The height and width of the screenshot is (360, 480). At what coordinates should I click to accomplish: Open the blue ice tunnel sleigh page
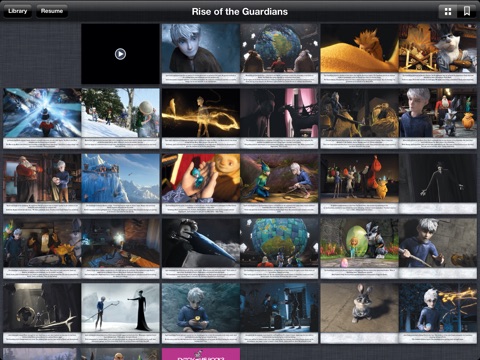coord(42,118)
